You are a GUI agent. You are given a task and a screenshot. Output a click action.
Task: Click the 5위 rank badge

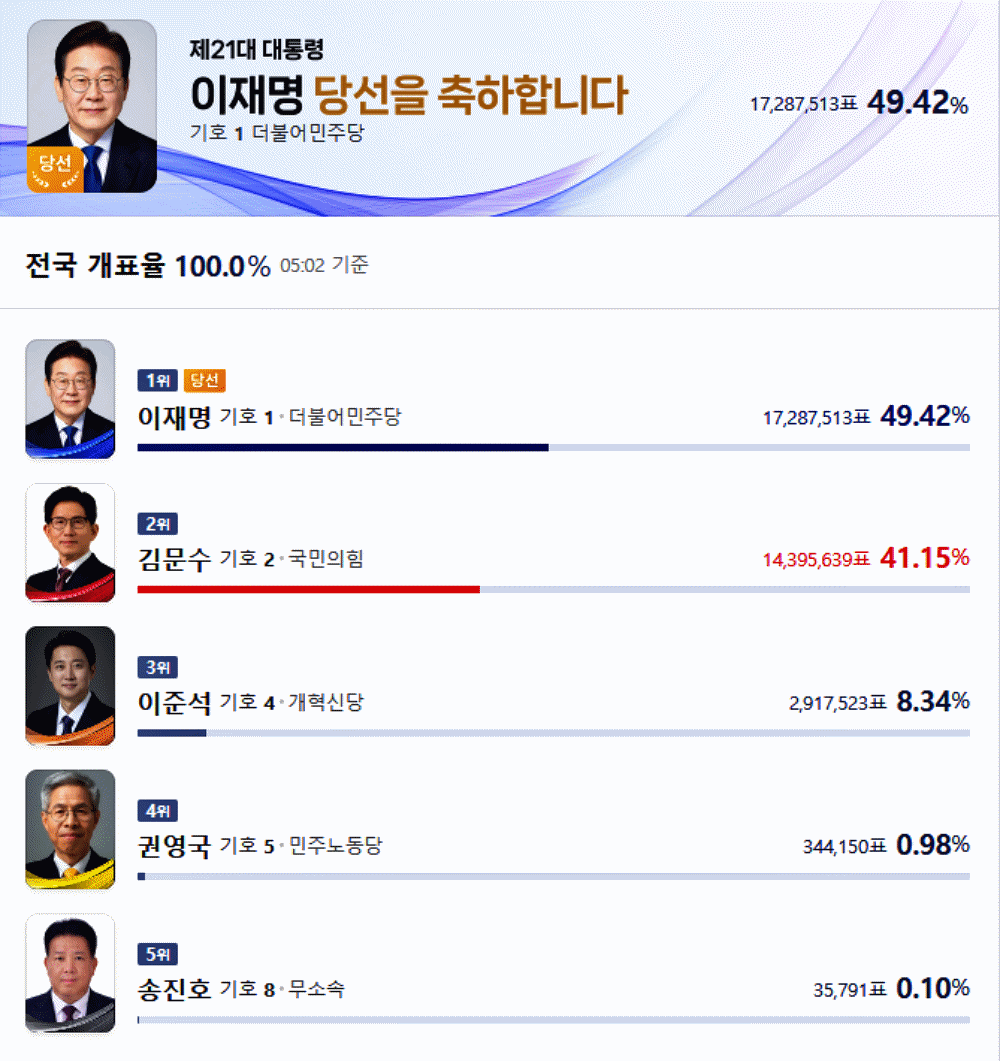click(158, 954)
